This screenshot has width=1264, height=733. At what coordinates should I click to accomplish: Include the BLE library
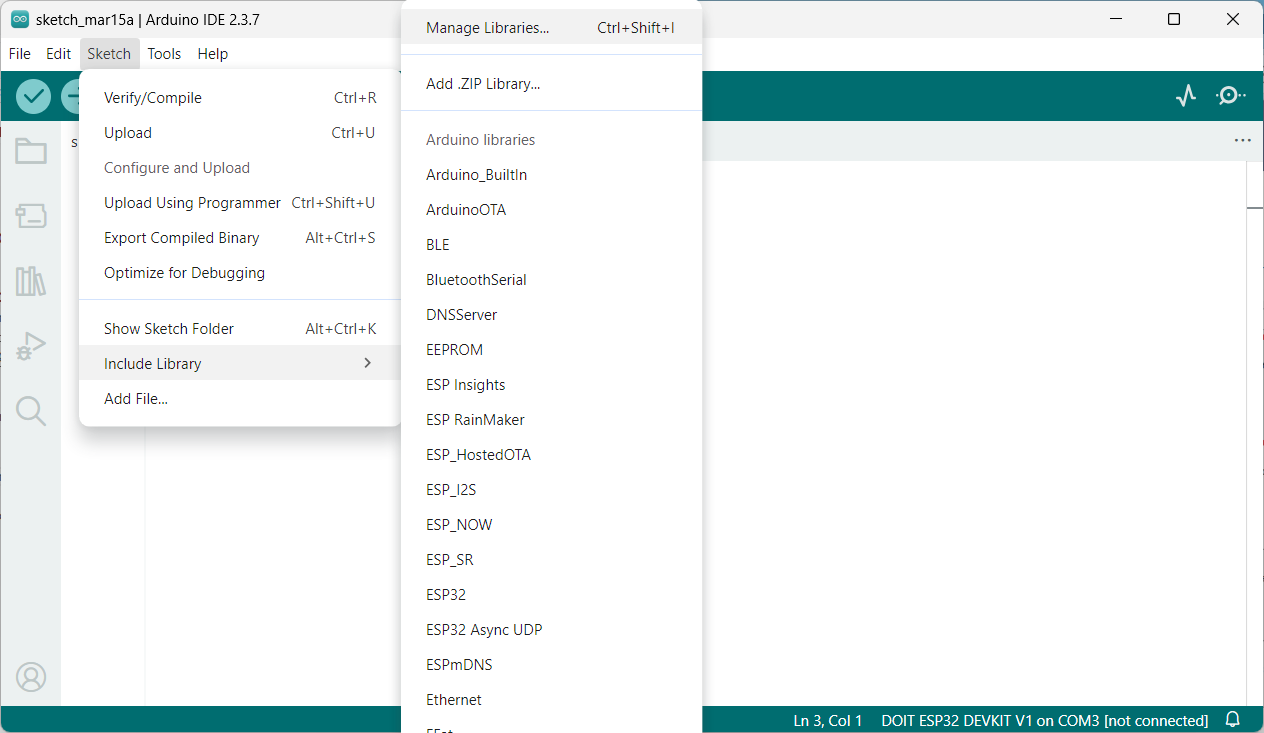tap(551, 245)
